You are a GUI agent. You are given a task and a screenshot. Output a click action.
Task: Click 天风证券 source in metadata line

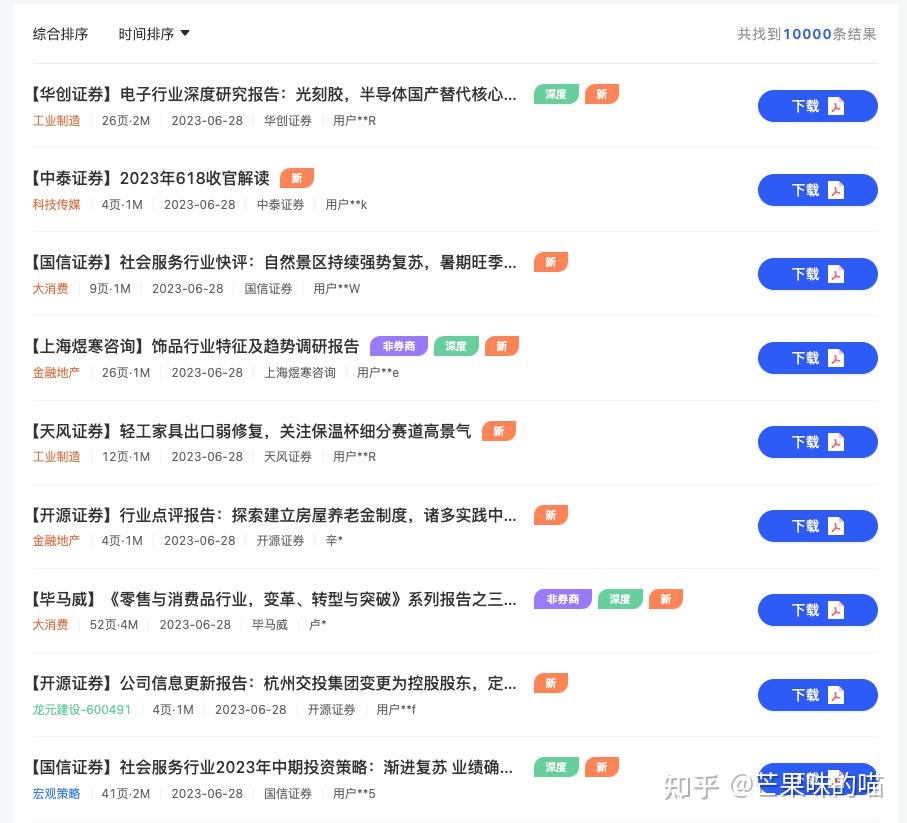tap(287, 456)
